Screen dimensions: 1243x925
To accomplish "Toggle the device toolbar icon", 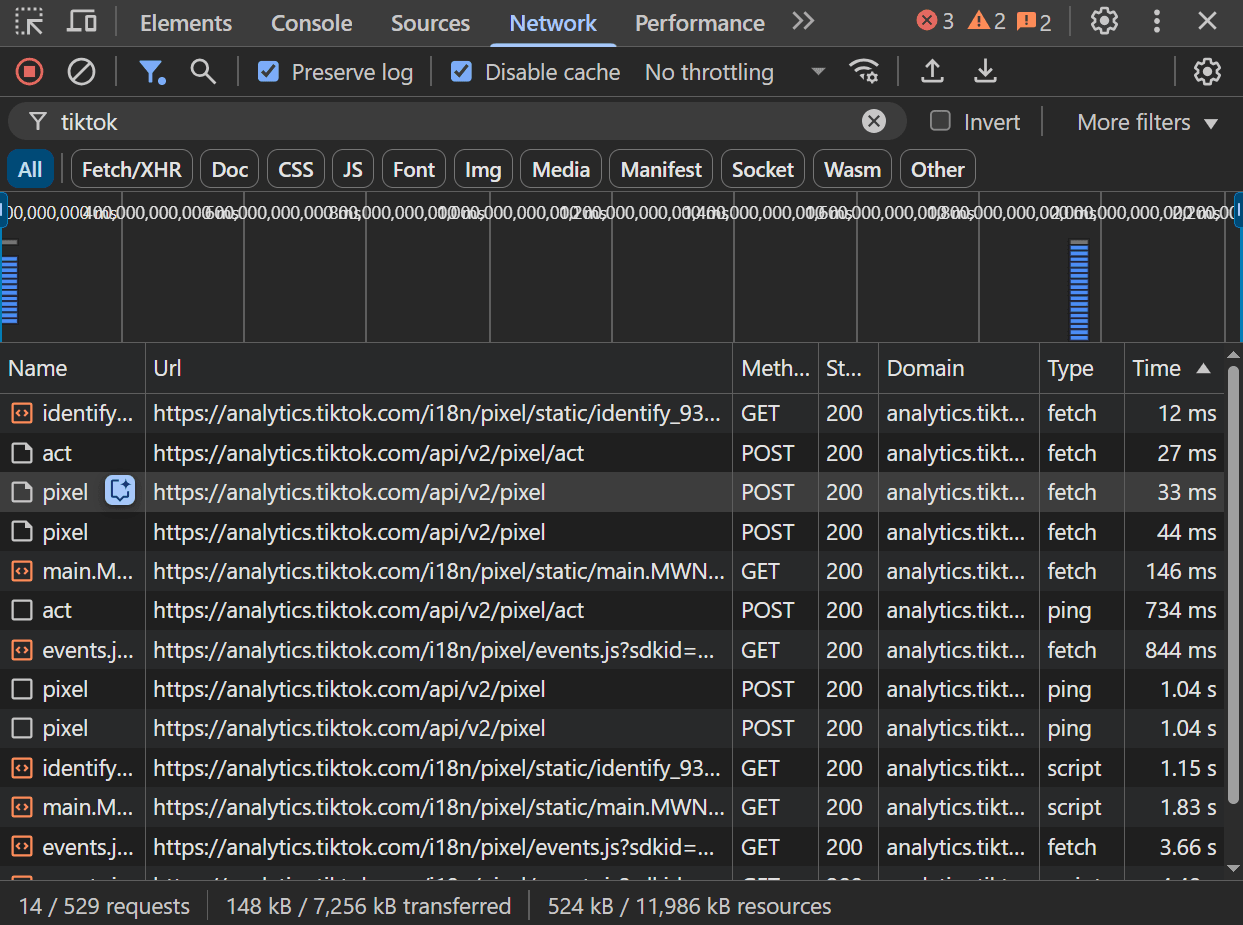I will 82,22.
